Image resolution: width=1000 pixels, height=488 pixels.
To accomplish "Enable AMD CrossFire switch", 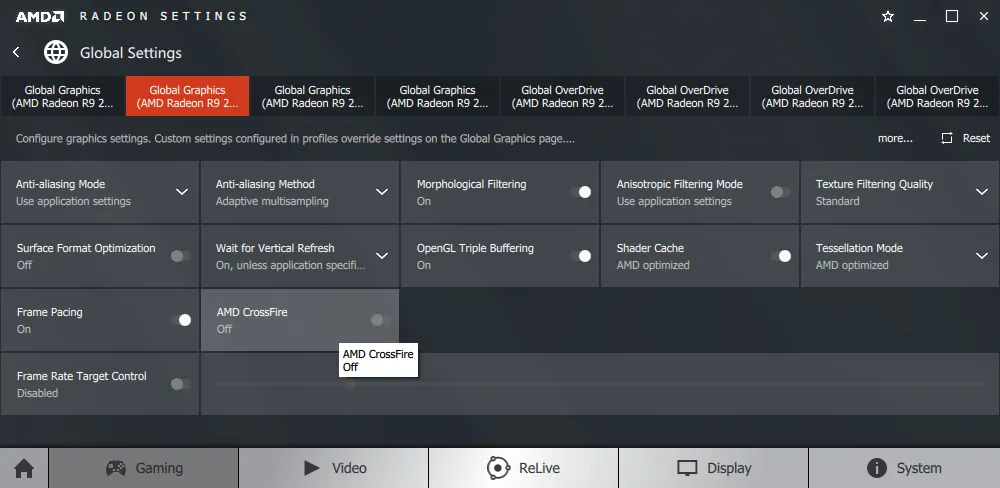I will click(x=381, y=320).
